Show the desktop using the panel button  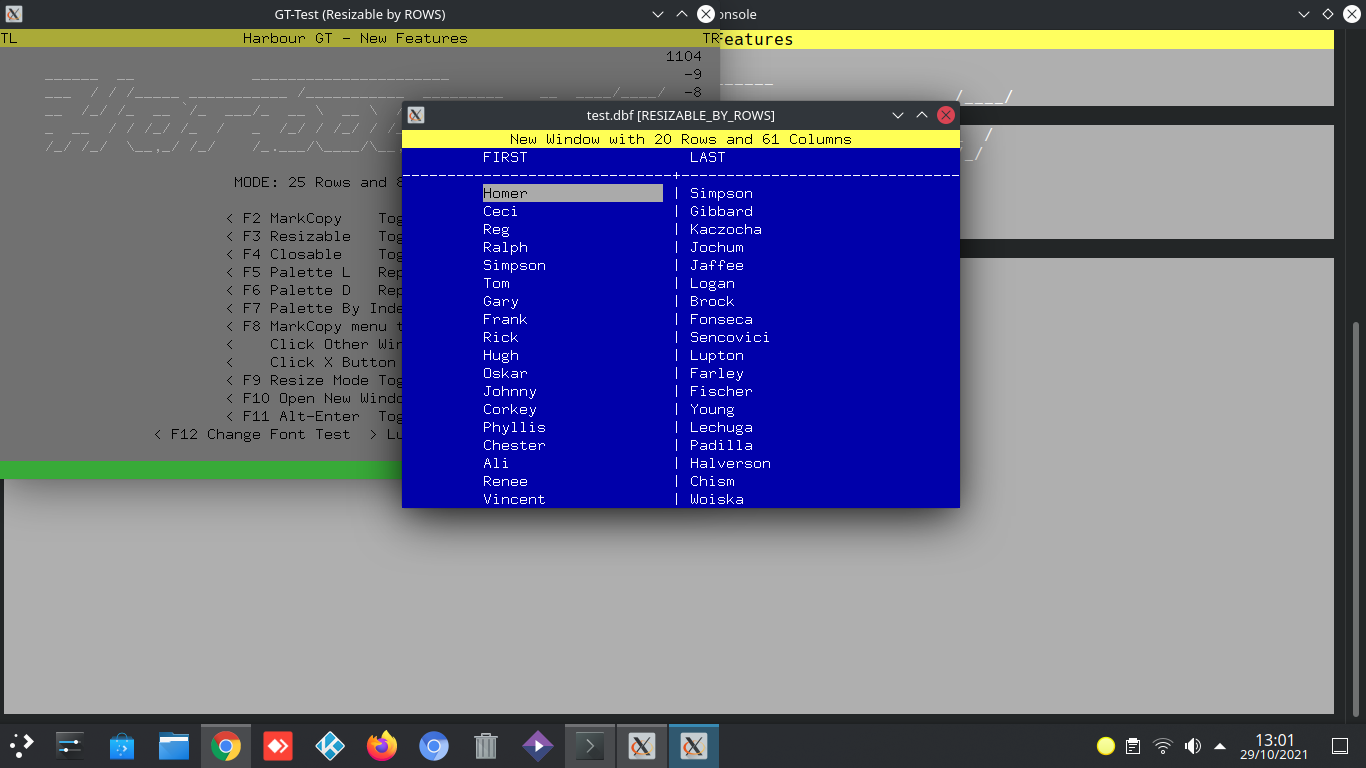[x=1340, y=746]
